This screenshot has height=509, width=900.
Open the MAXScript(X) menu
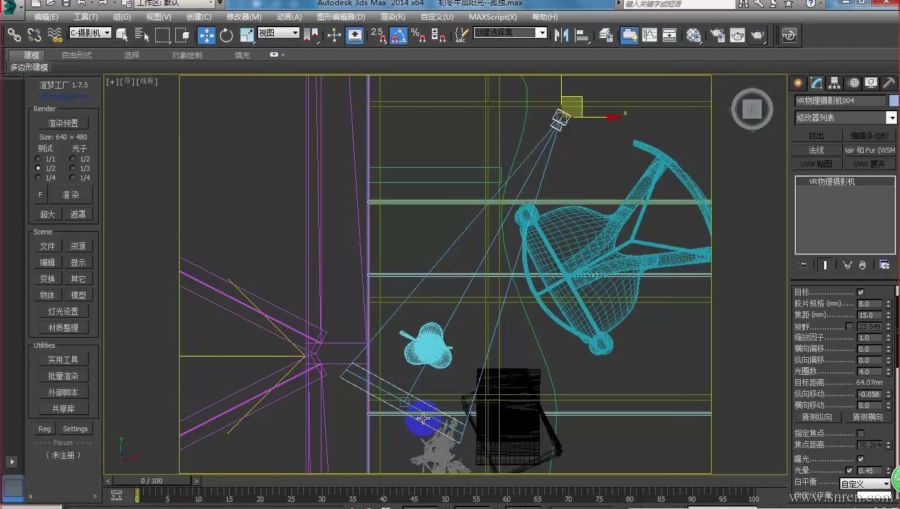tap(492, 17)
